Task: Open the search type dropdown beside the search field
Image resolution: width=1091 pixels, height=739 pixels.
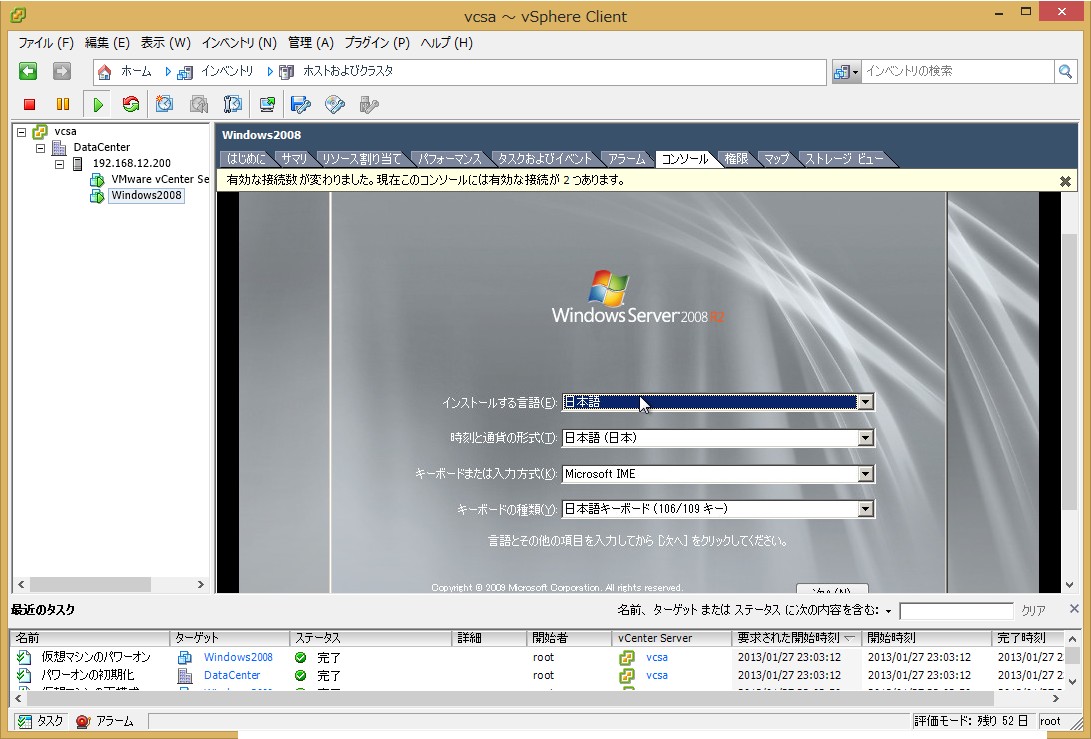Action: (x=847, y=72)
